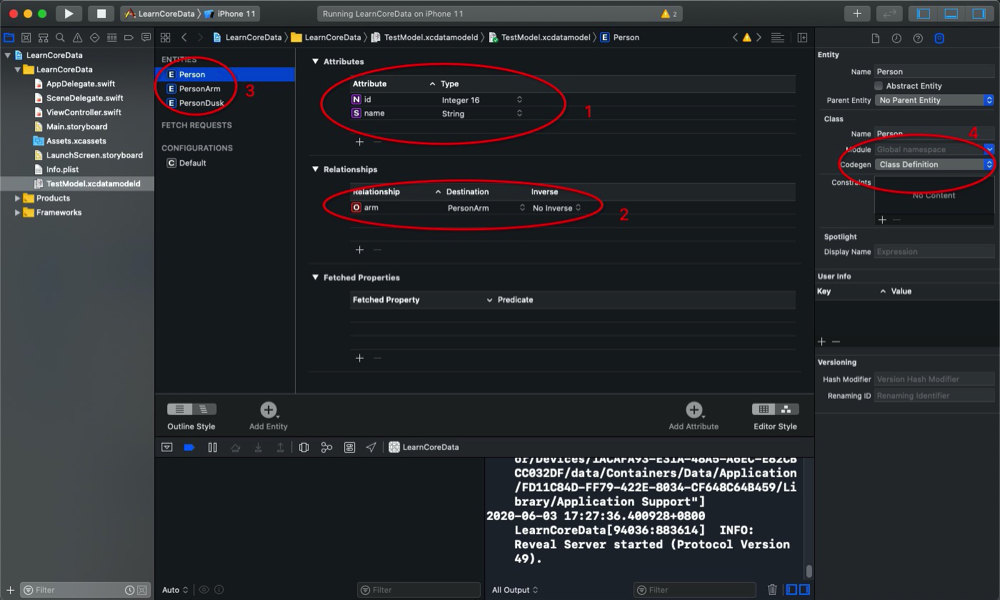Collapse the Attributes section
Screen dimensions: 1000x600
click(315, 61)
